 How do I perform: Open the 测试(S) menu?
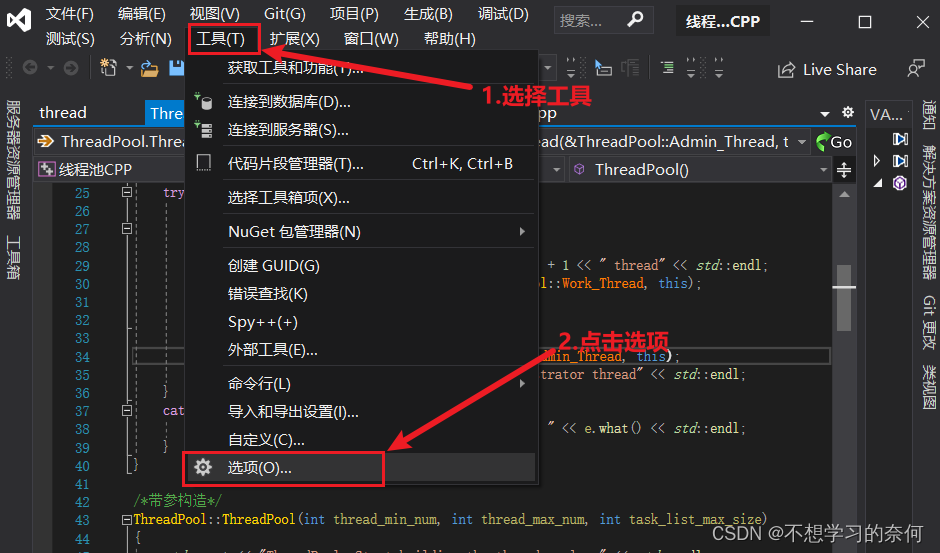[70, 39]
